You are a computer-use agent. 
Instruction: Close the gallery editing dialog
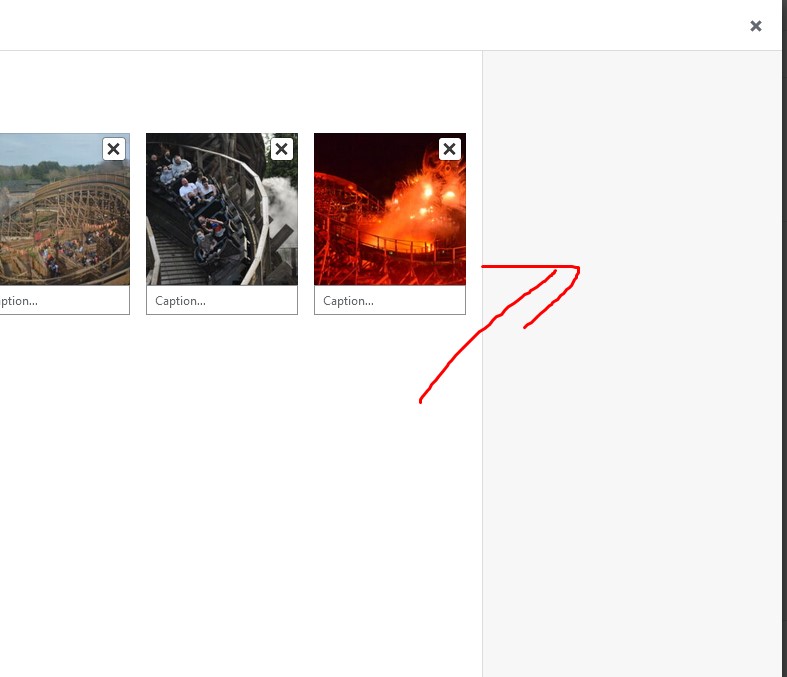(756, 26)
